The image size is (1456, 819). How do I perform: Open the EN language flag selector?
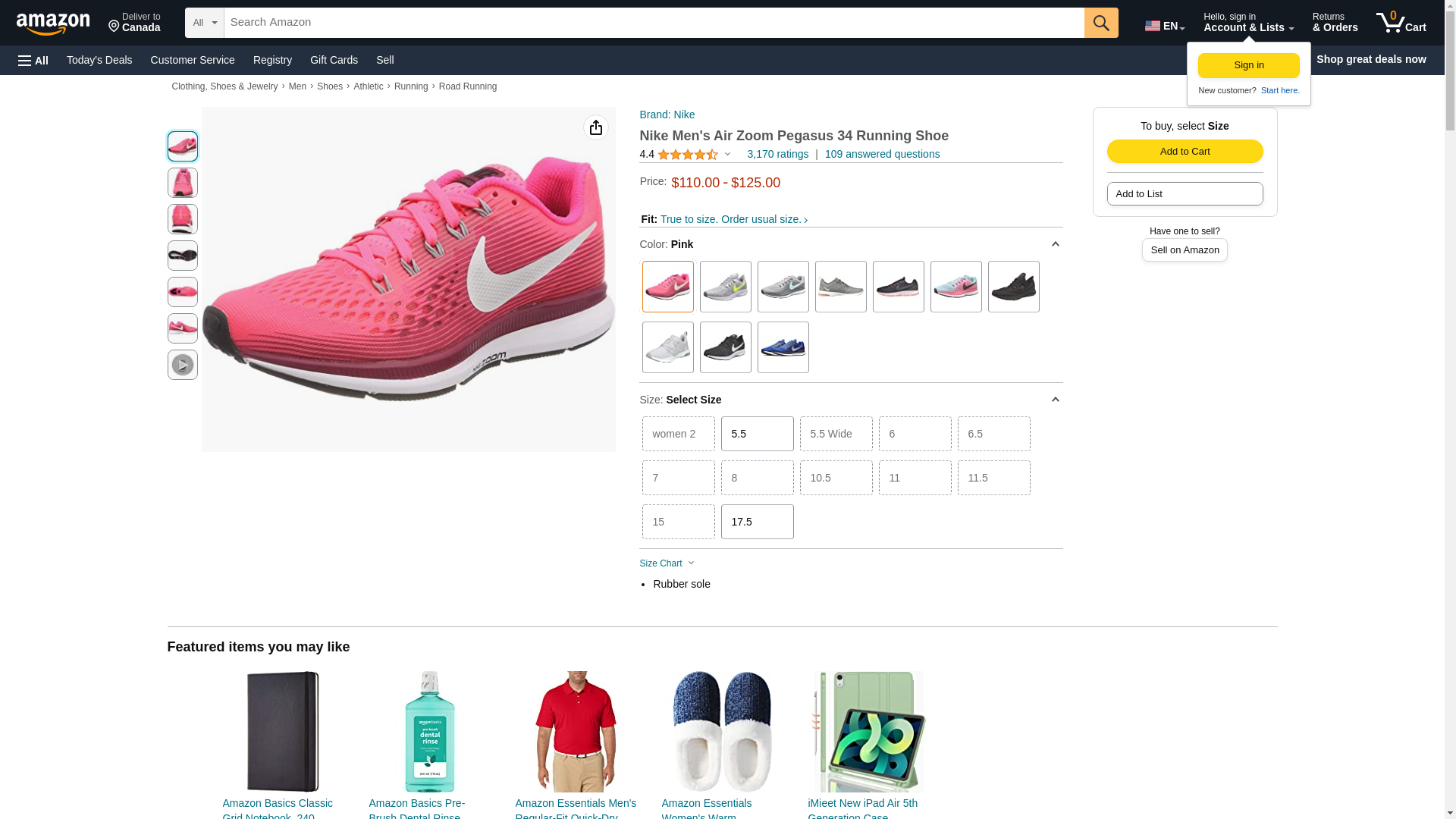click(x=1165, y=25)
